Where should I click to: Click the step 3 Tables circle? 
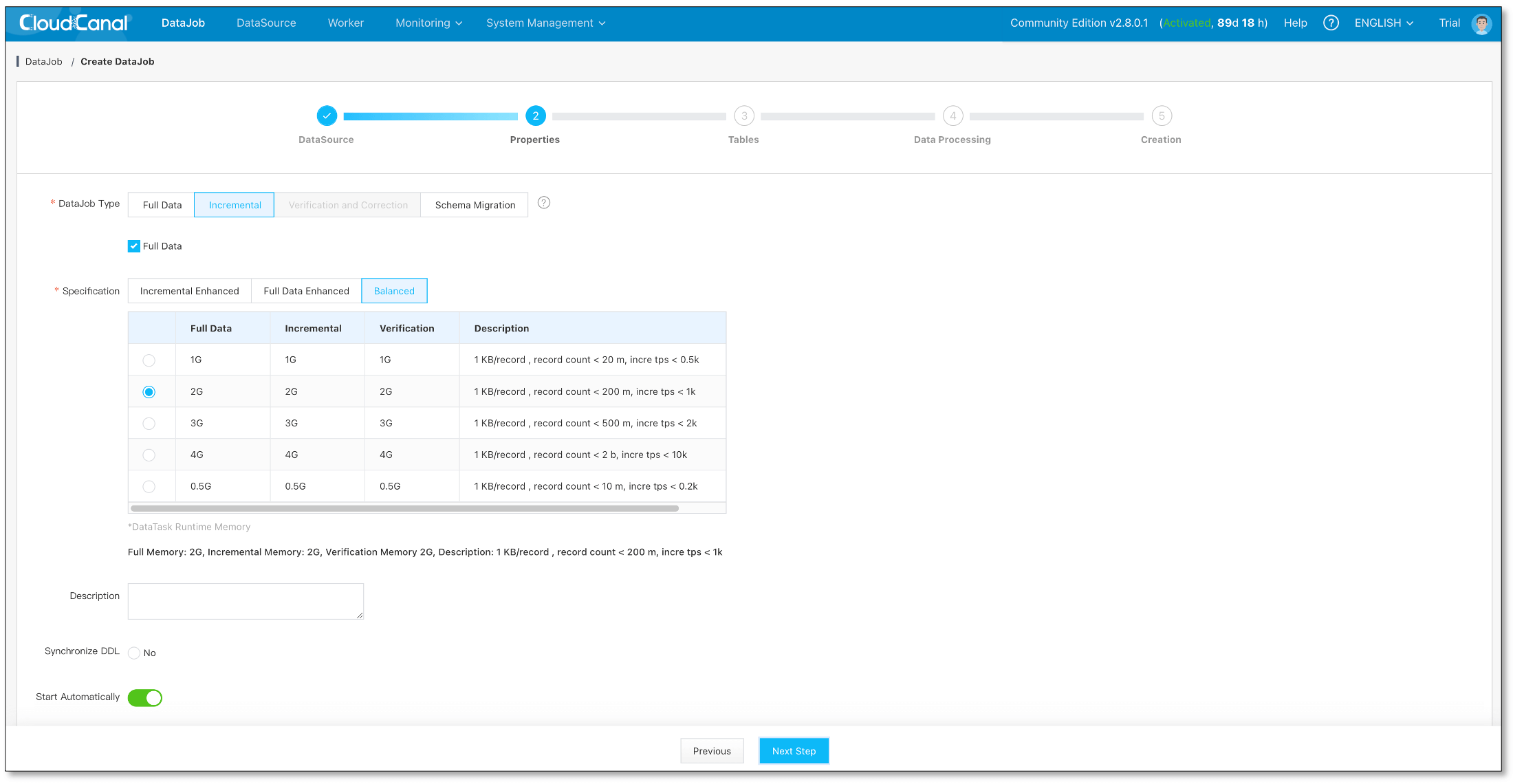[743, 116]
